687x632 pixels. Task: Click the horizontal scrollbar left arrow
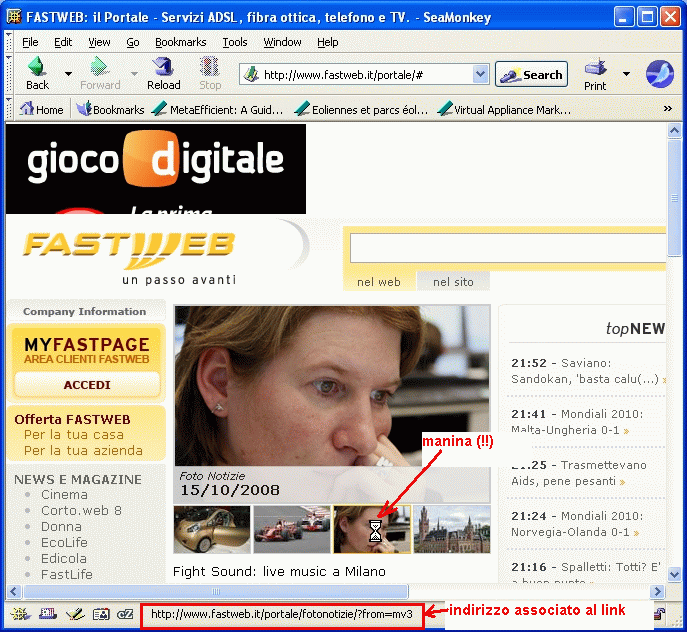(x=14, y=592)
